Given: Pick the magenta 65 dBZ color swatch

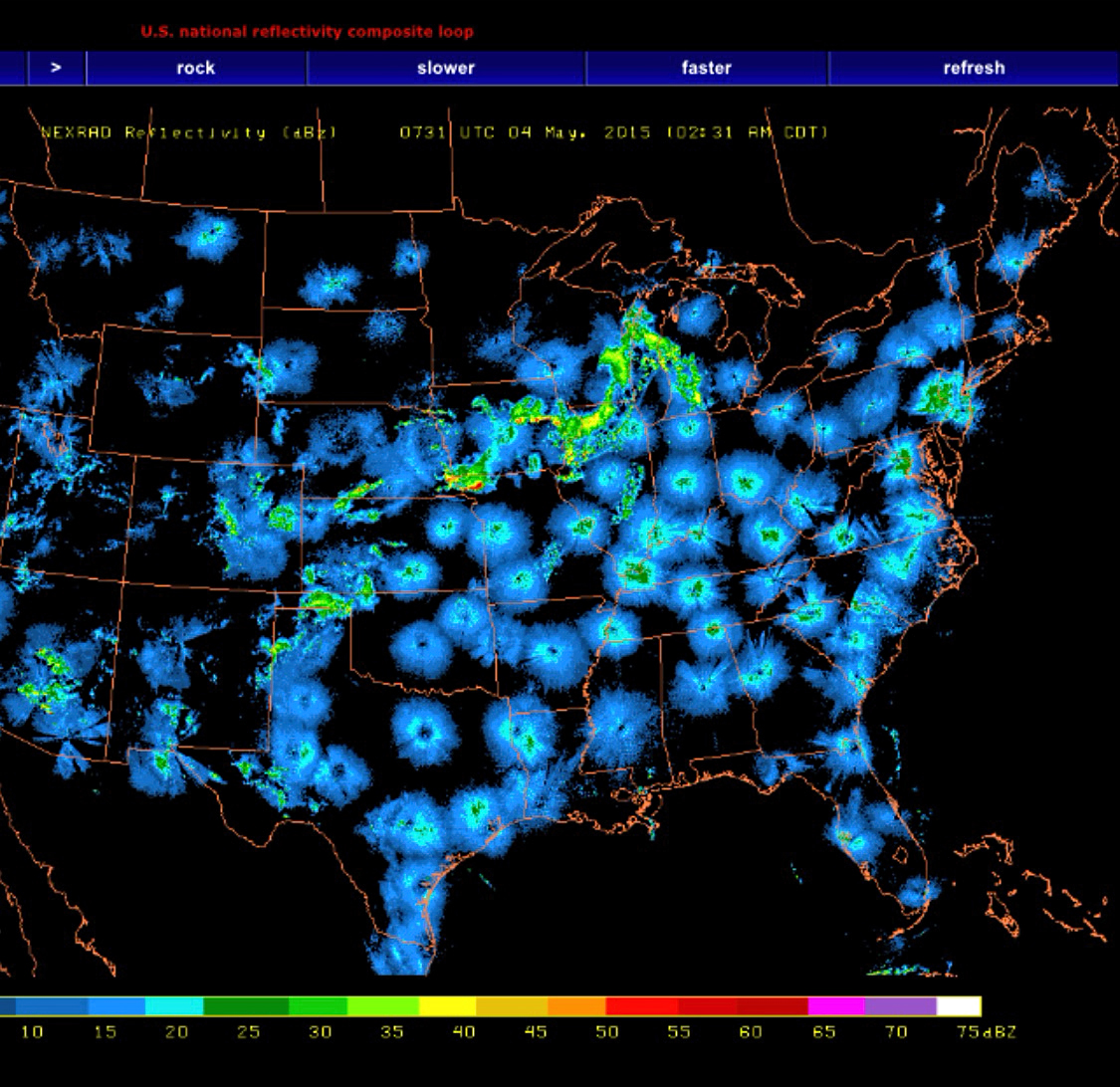Looking at the screenshot, I should [x=836, y=1005].
